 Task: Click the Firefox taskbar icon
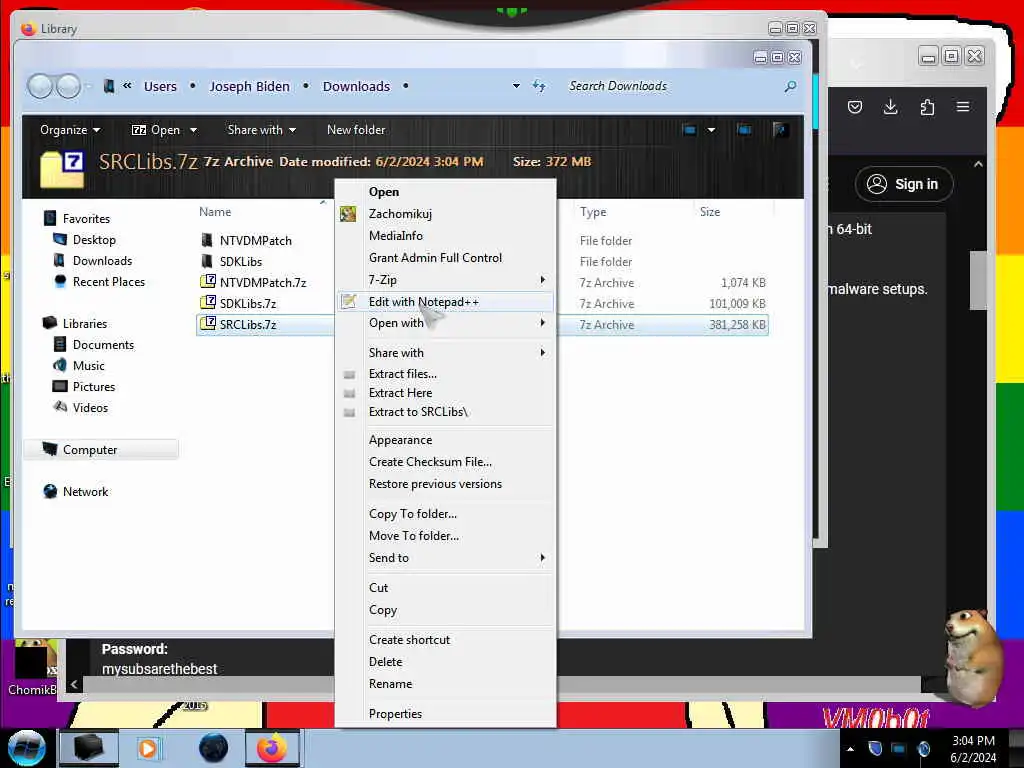coord(272,748)
